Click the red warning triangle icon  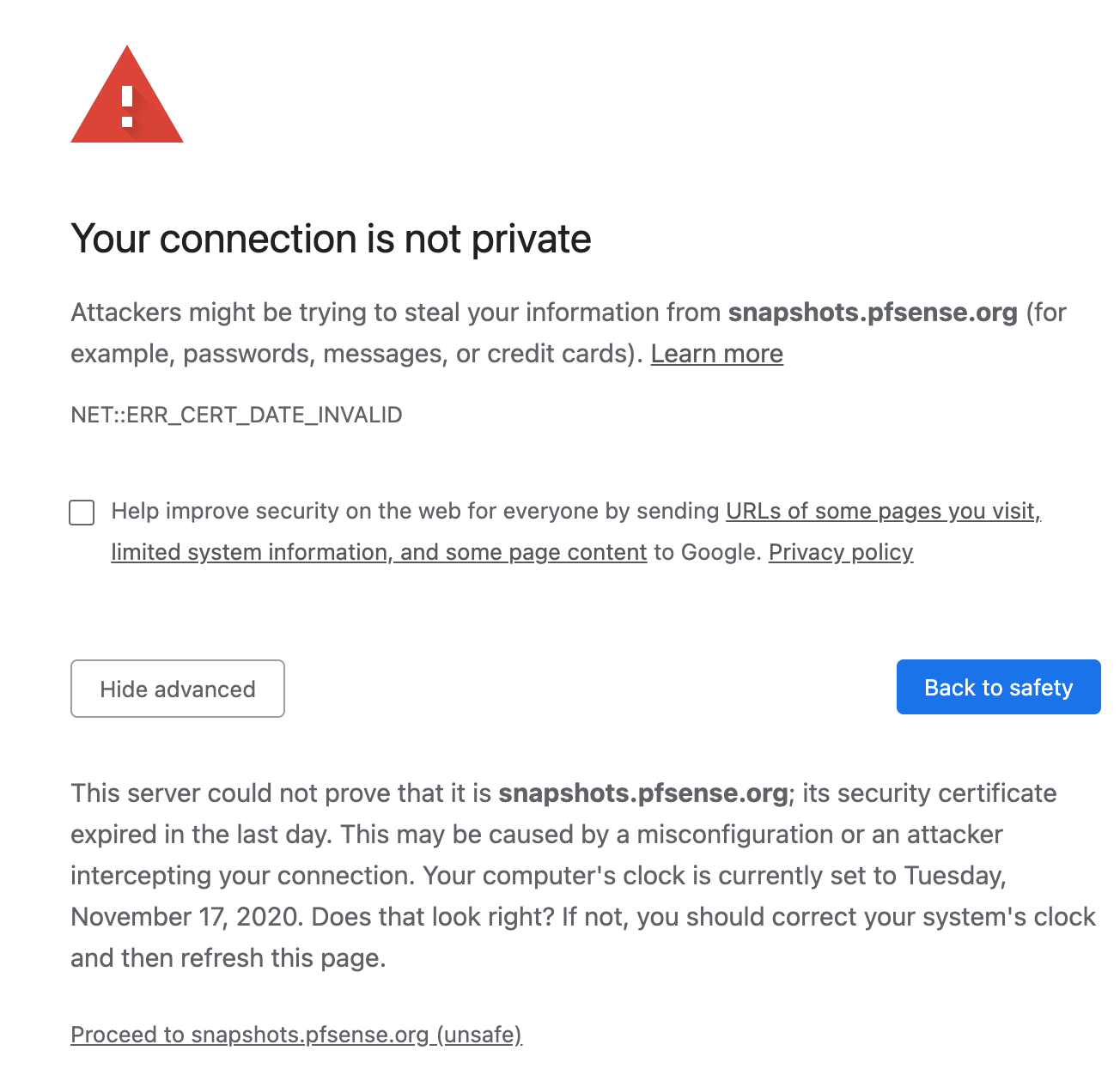(127, 94)
